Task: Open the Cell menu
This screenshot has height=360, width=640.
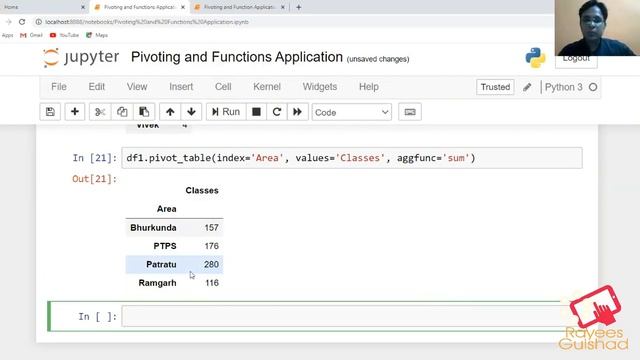Action: 223,87
